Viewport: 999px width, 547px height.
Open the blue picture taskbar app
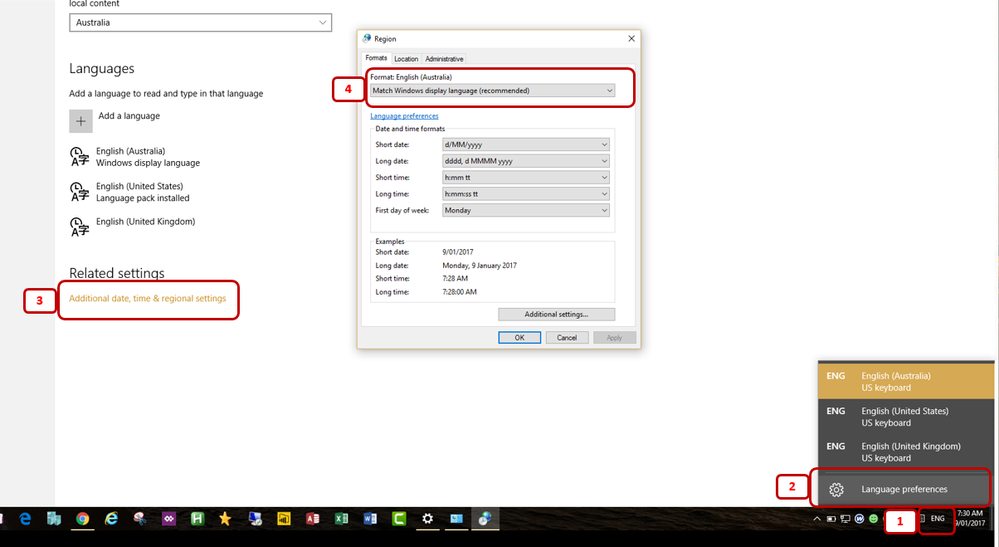pos(456,519)
